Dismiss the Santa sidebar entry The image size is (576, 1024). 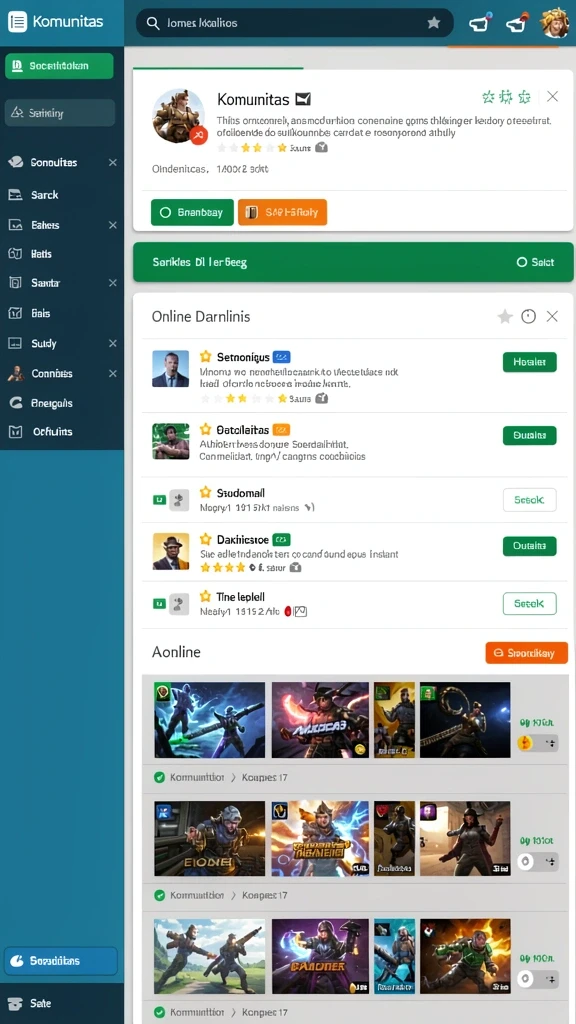pyautogui.click(x=112, y=283)
